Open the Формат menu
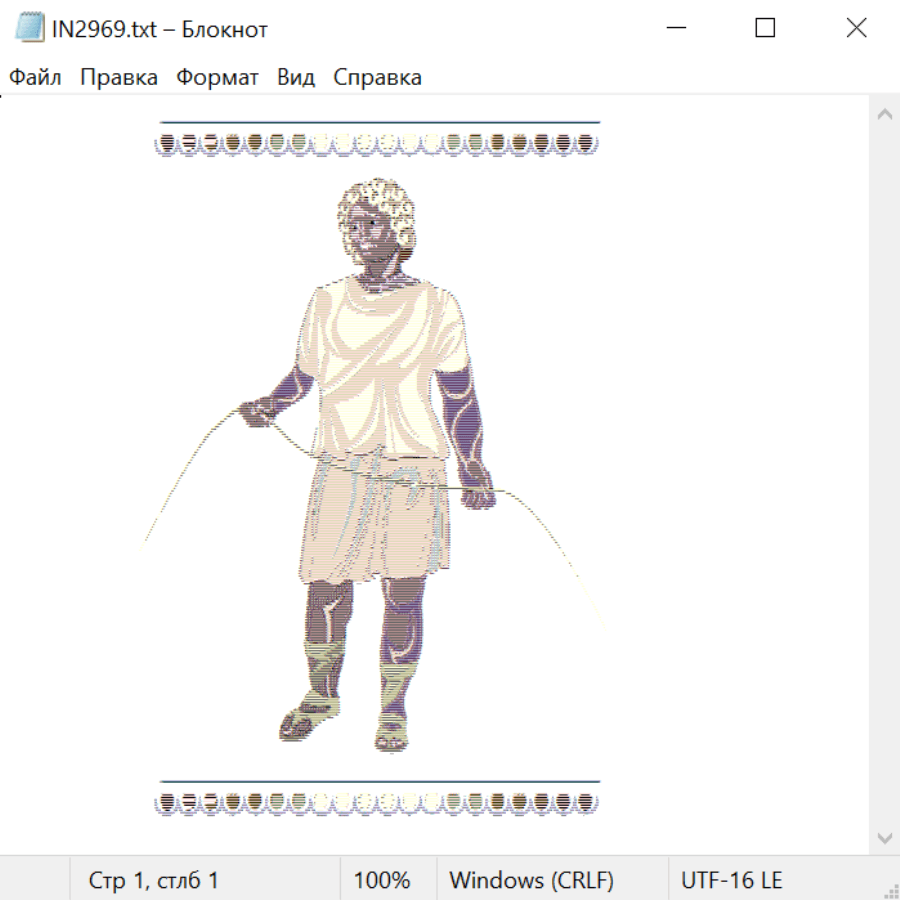The height and width of the screenshot is (900, 900). point(217,78)
